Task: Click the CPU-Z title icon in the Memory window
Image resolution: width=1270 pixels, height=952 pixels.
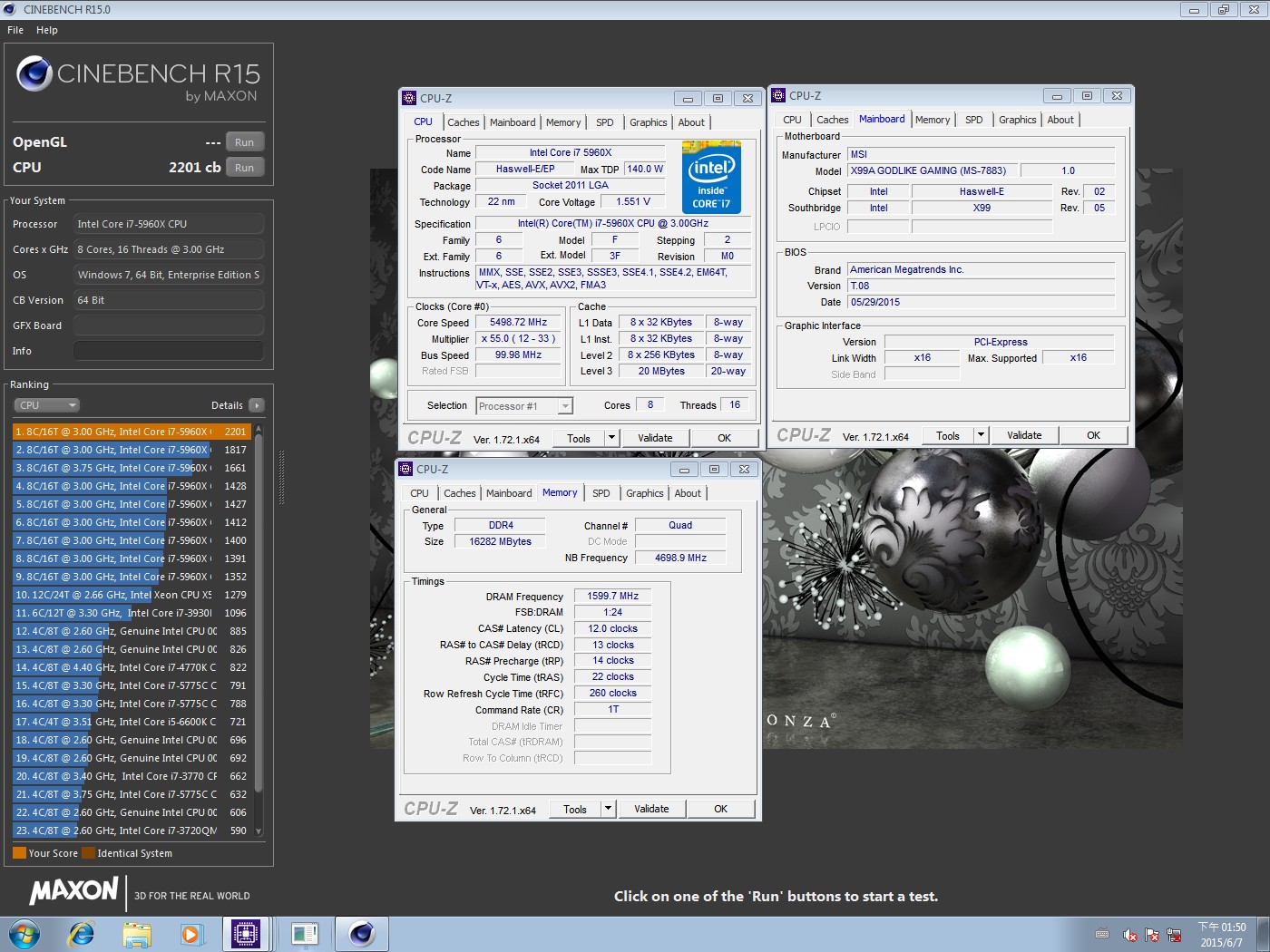Action: (x=406, y=469)
